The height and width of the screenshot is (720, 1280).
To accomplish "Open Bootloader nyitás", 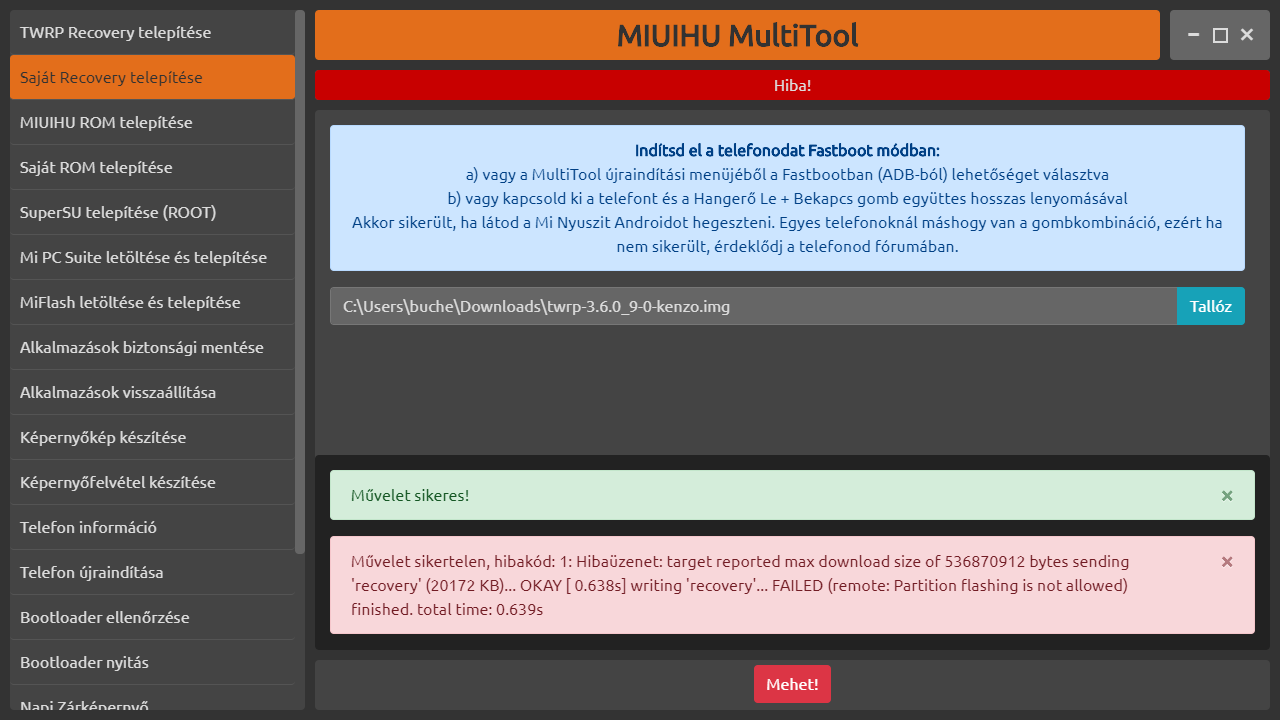I will point(152,662).
